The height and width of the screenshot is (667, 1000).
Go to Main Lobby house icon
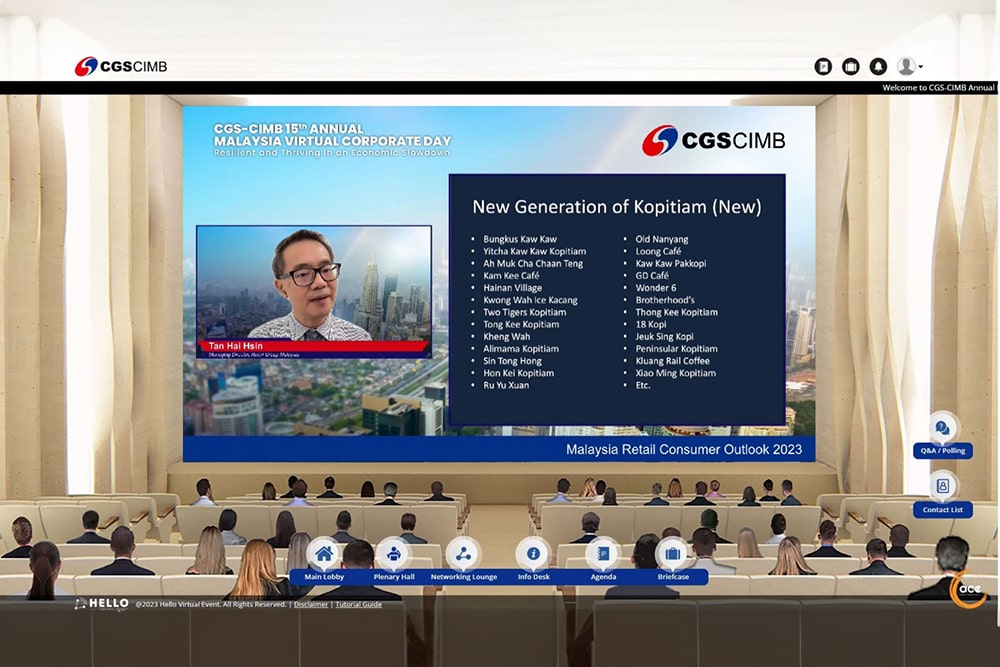point(324,553)
